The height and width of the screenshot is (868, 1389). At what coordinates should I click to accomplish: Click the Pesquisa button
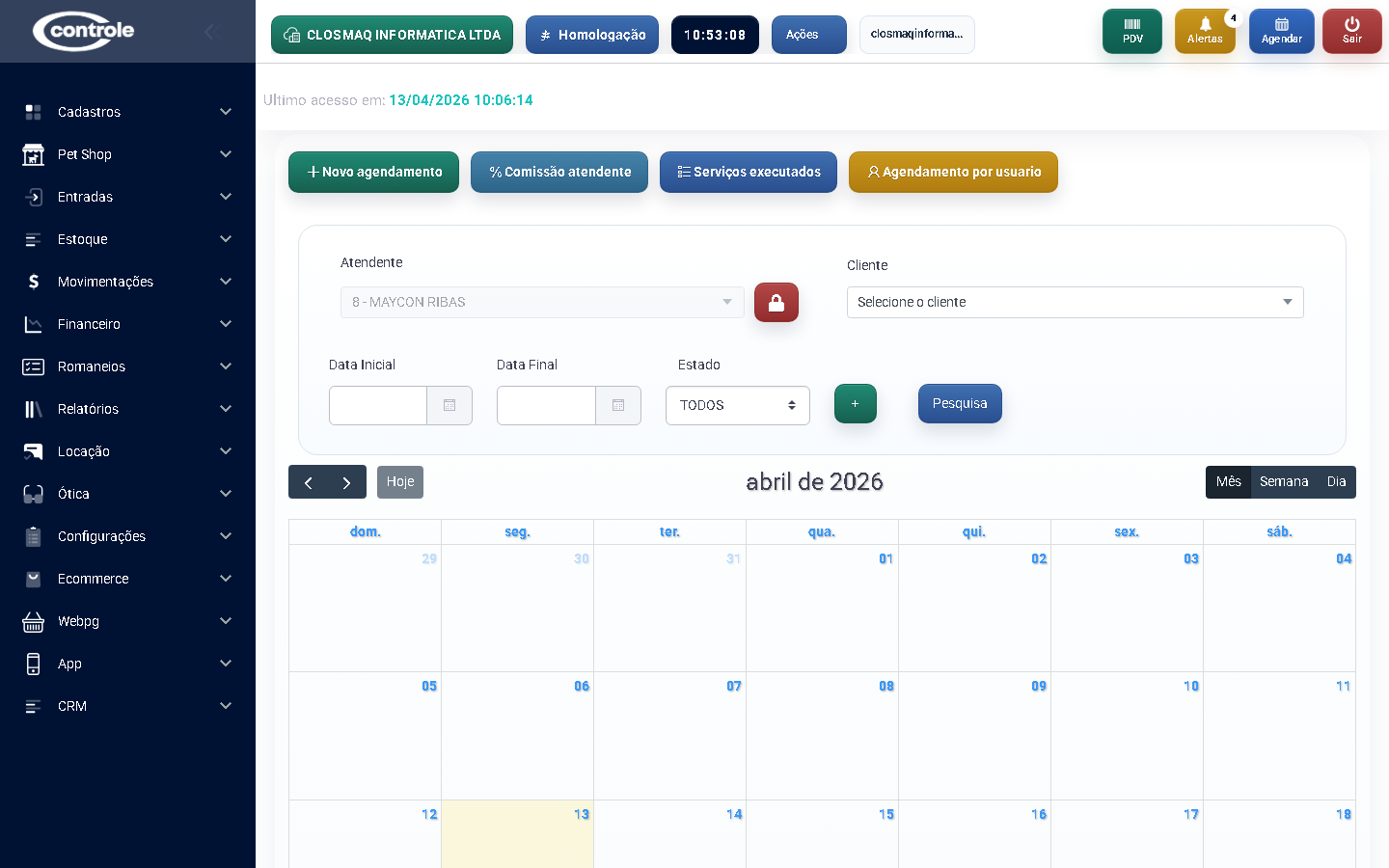[959, 403]
